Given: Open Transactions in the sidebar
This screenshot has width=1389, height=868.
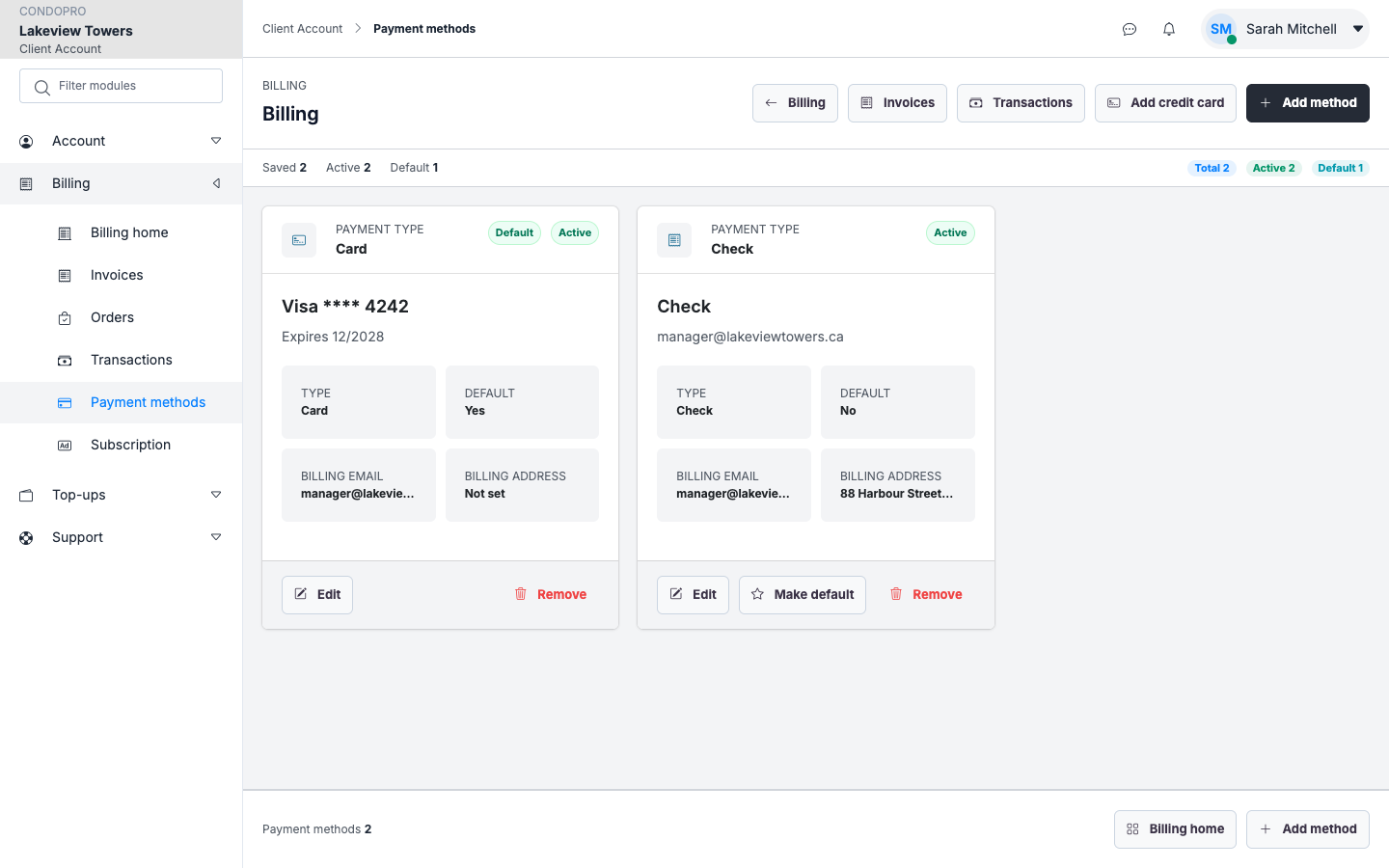Looking at the screenshot, I should click(121, 360).
